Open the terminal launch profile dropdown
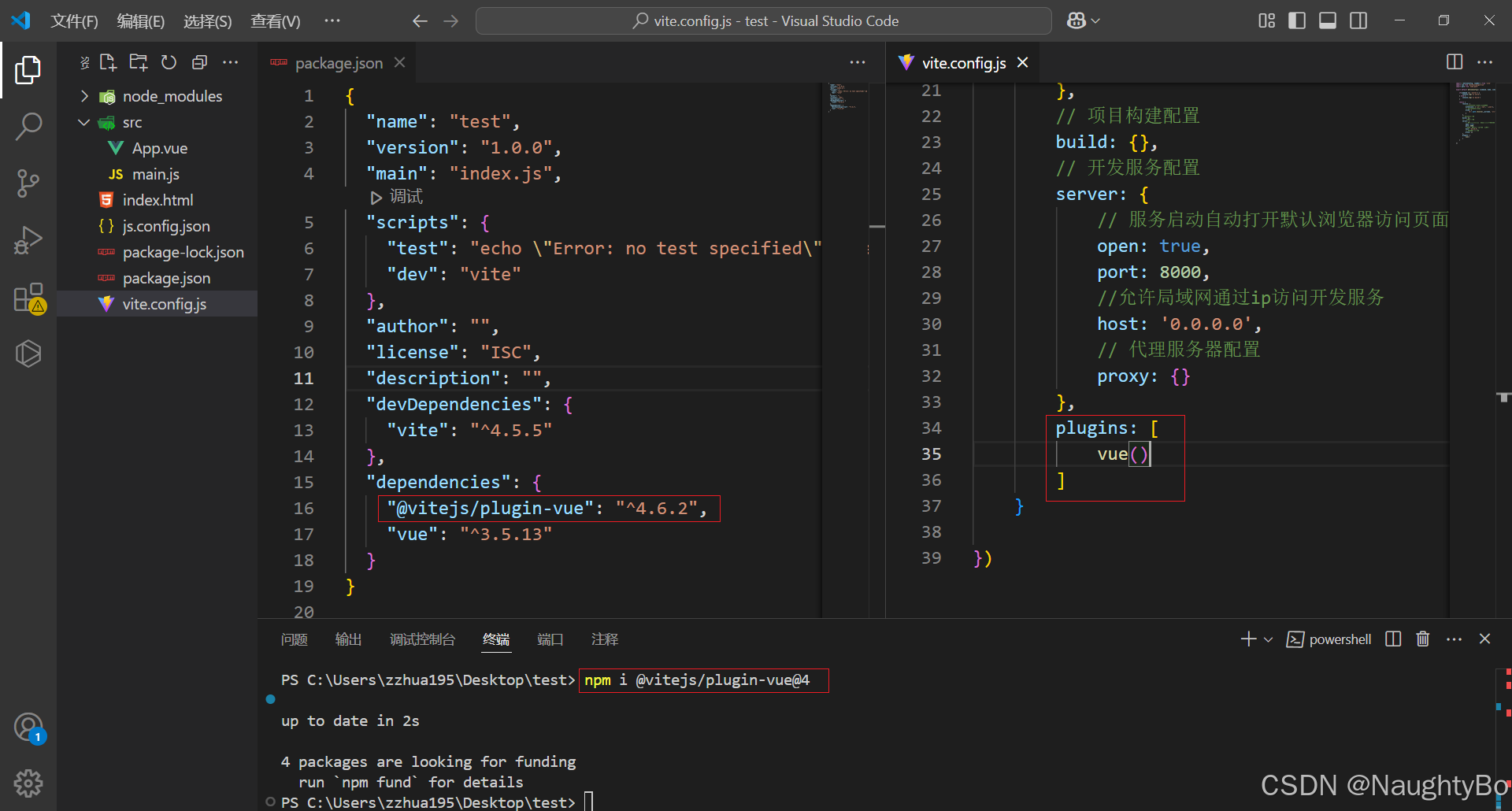Viewport: 1512px width, 811px height. coord(1269,639)
